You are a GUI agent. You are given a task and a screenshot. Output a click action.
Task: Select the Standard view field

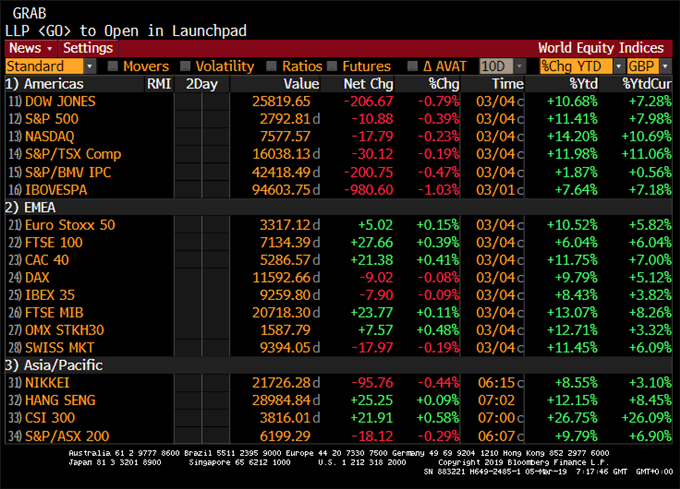click(44, 66)
